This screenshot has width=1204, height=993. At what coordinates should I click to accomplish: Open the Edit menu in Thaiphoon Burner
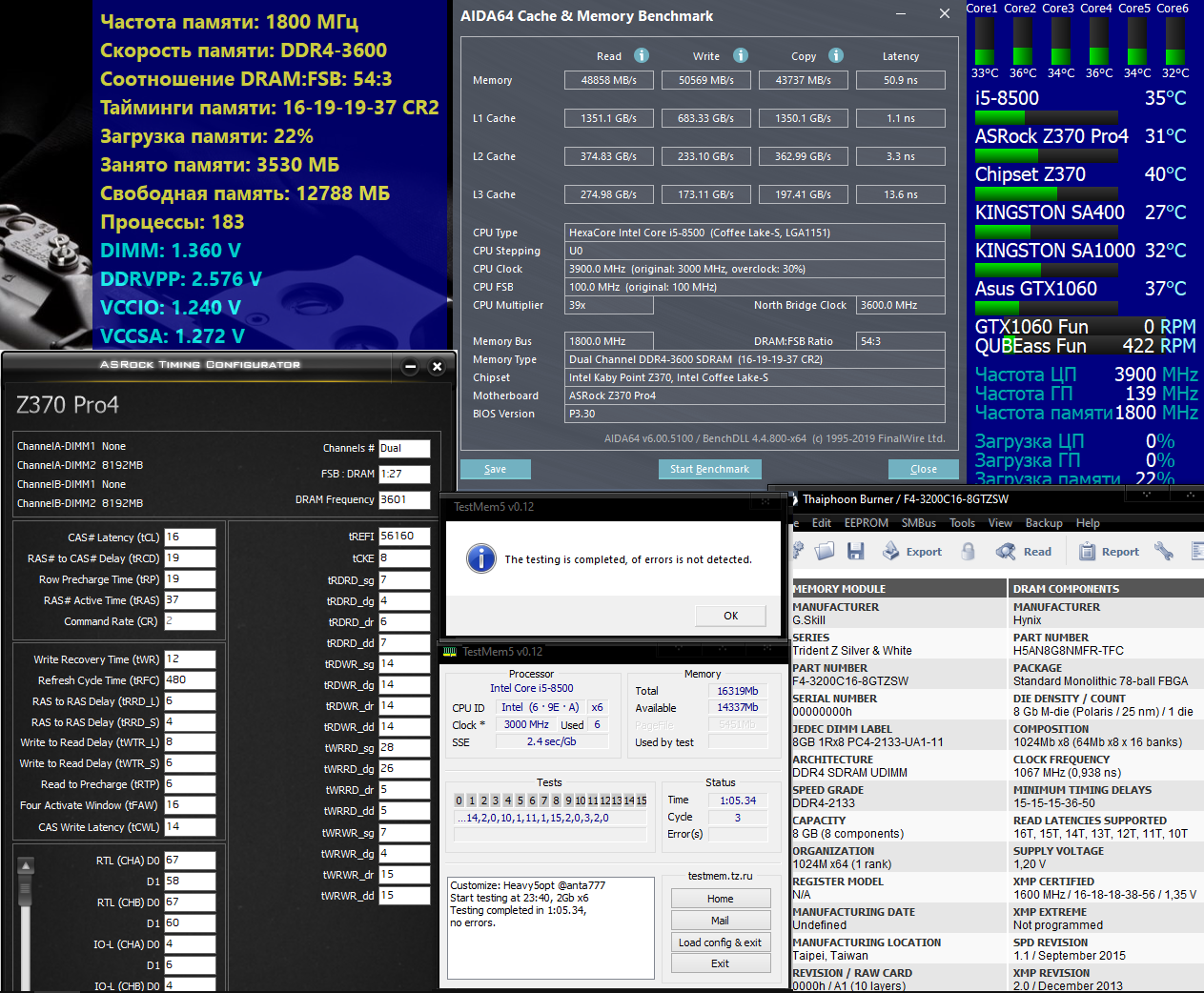pos(822,523)
